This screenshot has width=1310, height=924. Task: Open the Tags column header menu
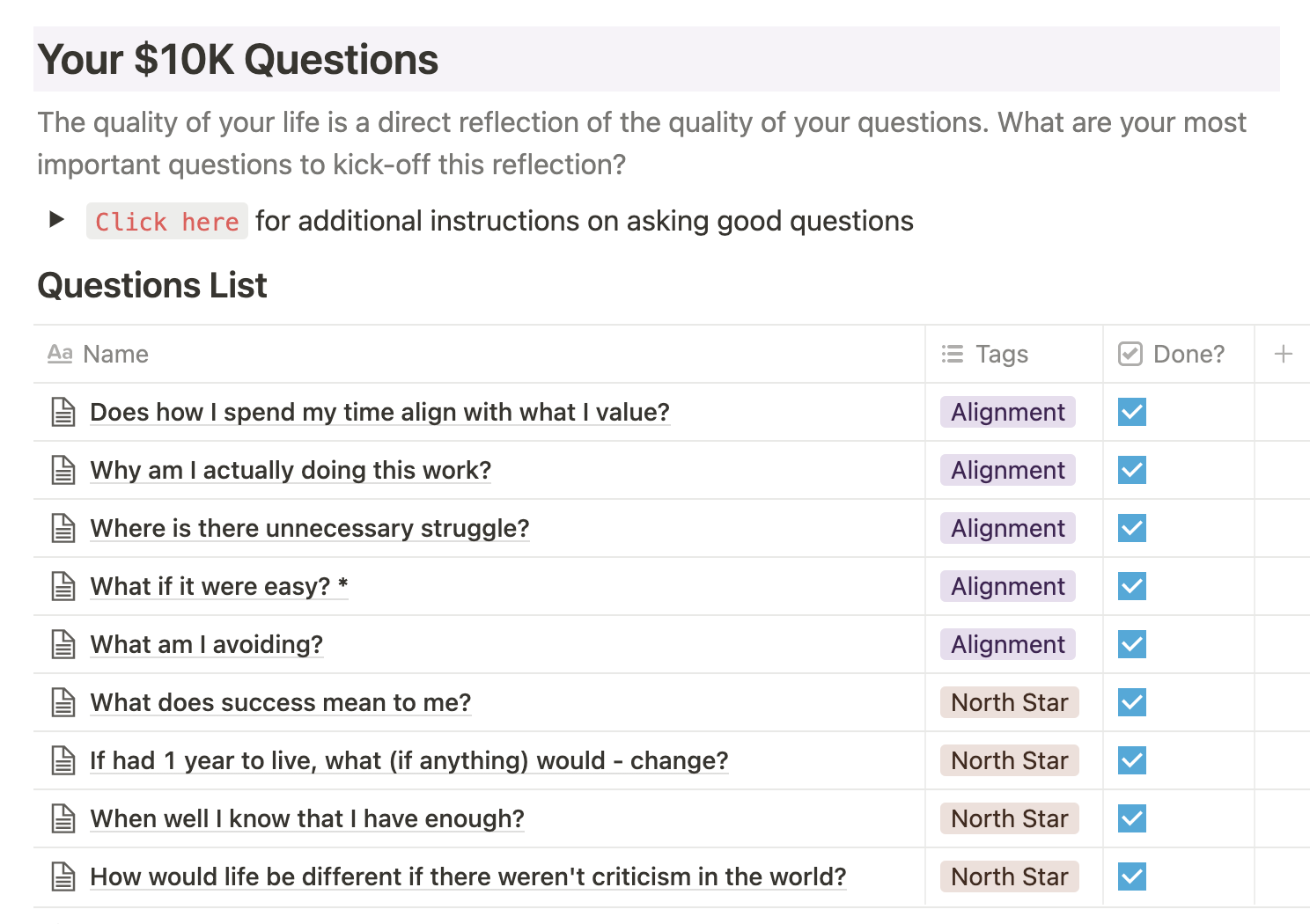[x=1000, y=354]
